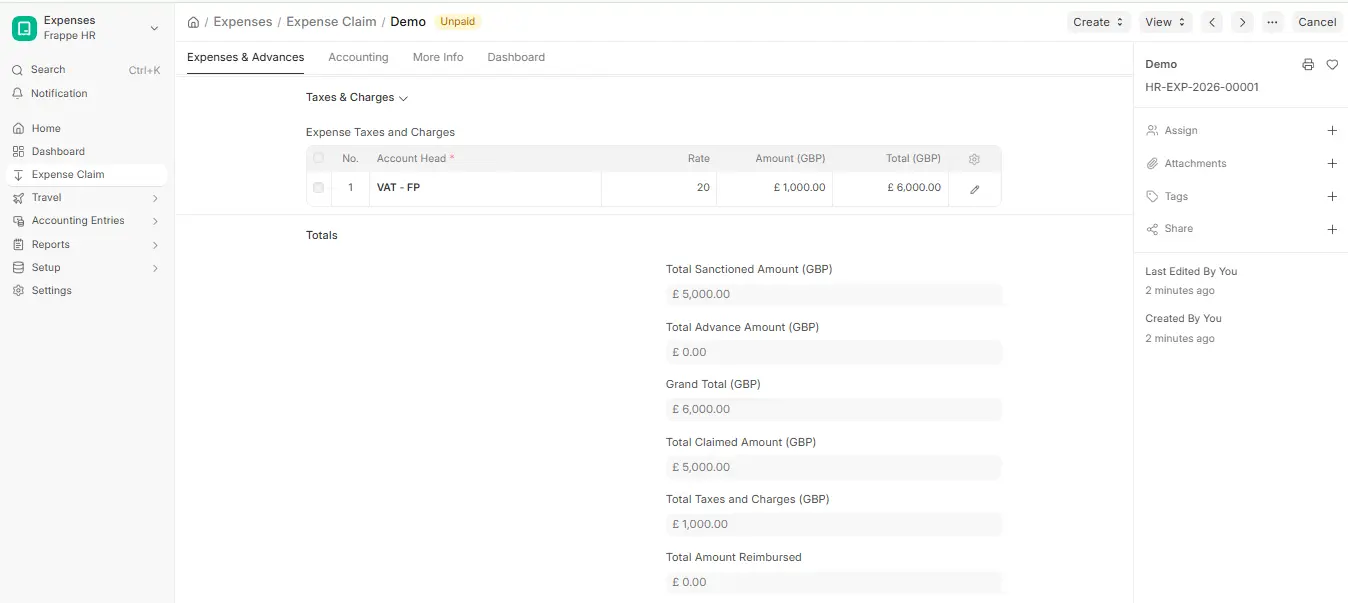The height and width of the screenshot is (603, 1348).
Task: Click the Tags label in sidebar
Action: tap(1176, 197)
